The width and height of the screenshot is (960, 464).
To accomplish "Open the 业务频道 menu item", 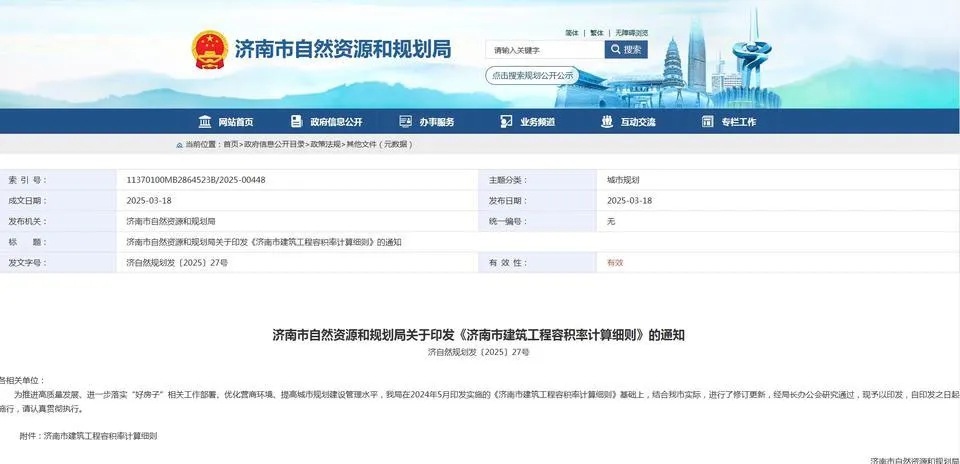I will pos(537,122).
